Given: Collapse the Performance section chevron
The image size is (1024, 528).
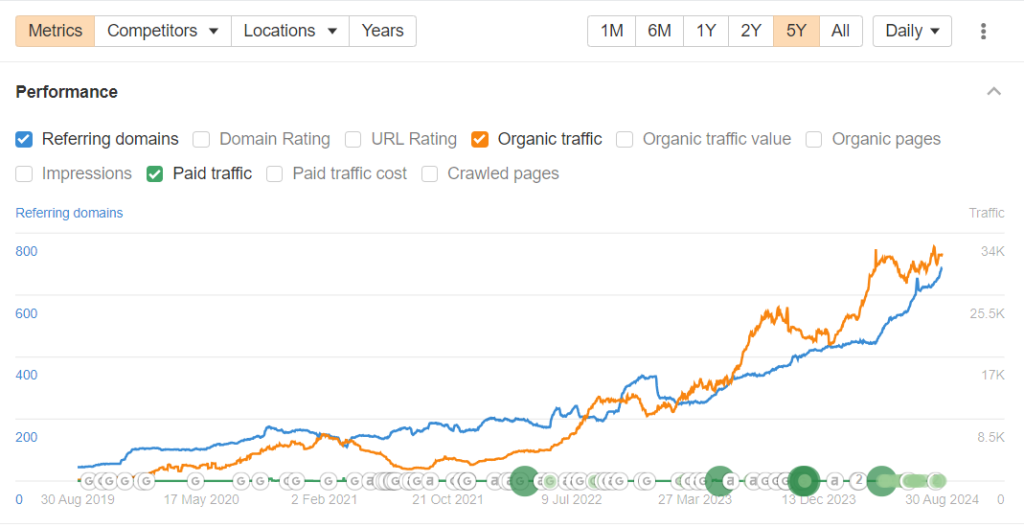Looking at the screenshot, I should click(993, 92).
